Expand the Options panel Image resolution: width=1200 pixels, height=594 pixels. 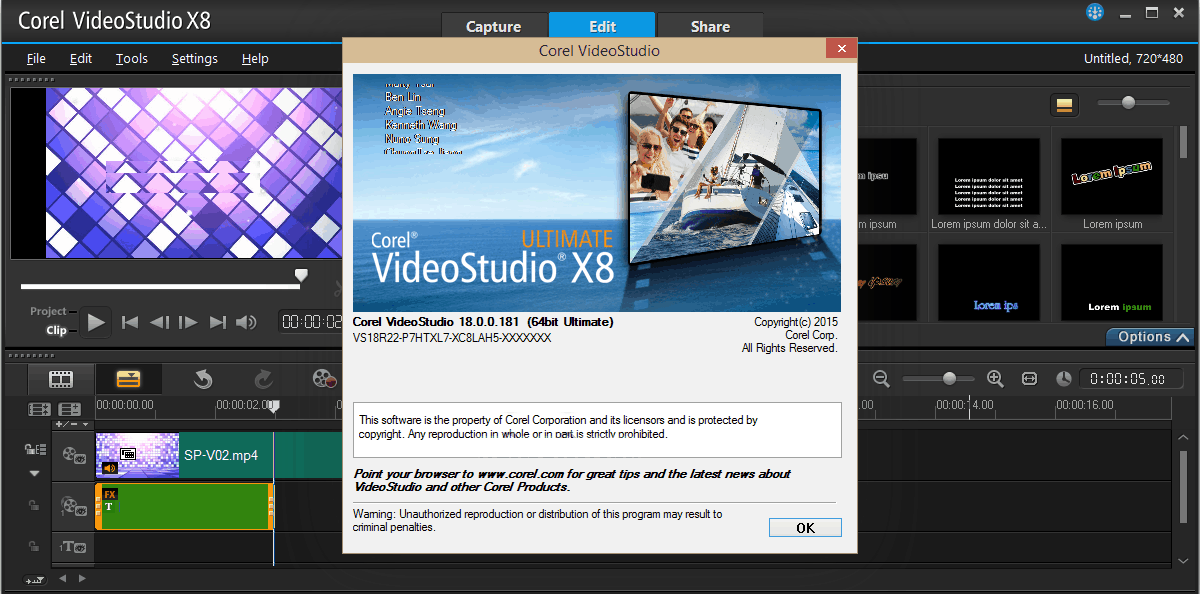[x=1150, y=337]
